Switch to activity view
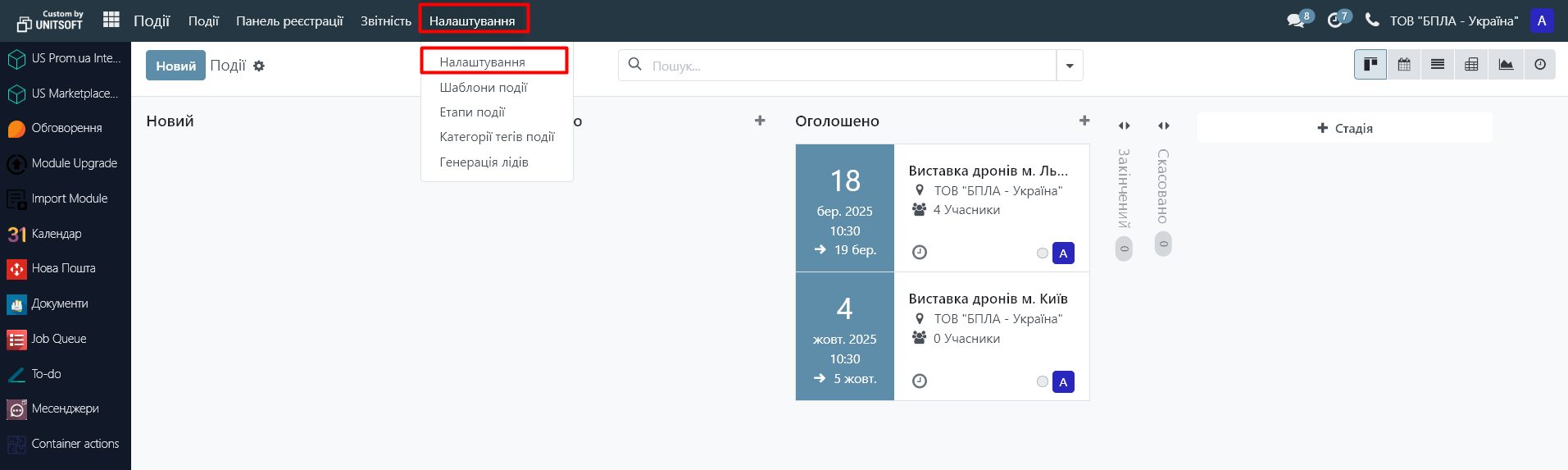Image resolution: width=1568 pixels, height=470 pixels. coord(1540,65)
